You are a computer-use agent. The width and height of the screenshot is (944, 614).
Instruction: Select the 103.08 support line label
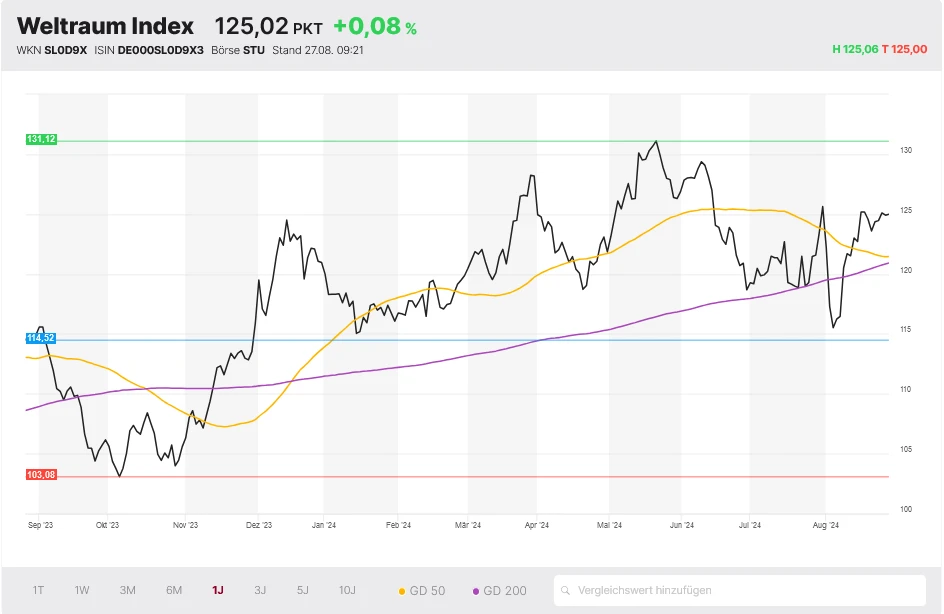40,473
